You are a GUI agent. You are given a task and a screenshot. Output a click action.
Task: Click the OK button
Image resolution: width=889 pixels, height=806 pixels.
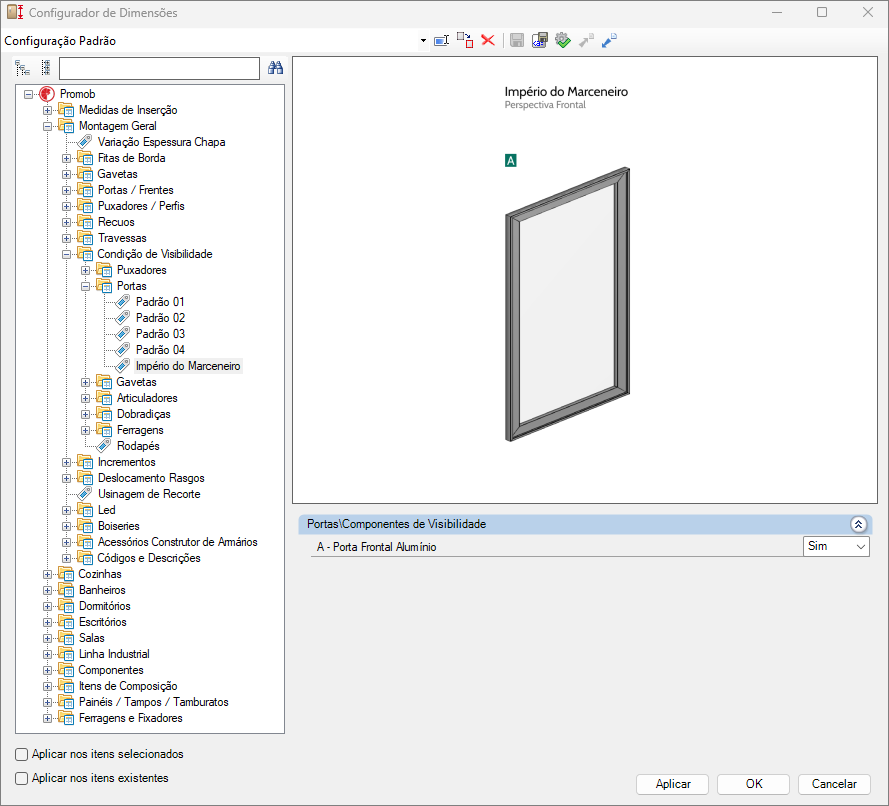(753, 784)
